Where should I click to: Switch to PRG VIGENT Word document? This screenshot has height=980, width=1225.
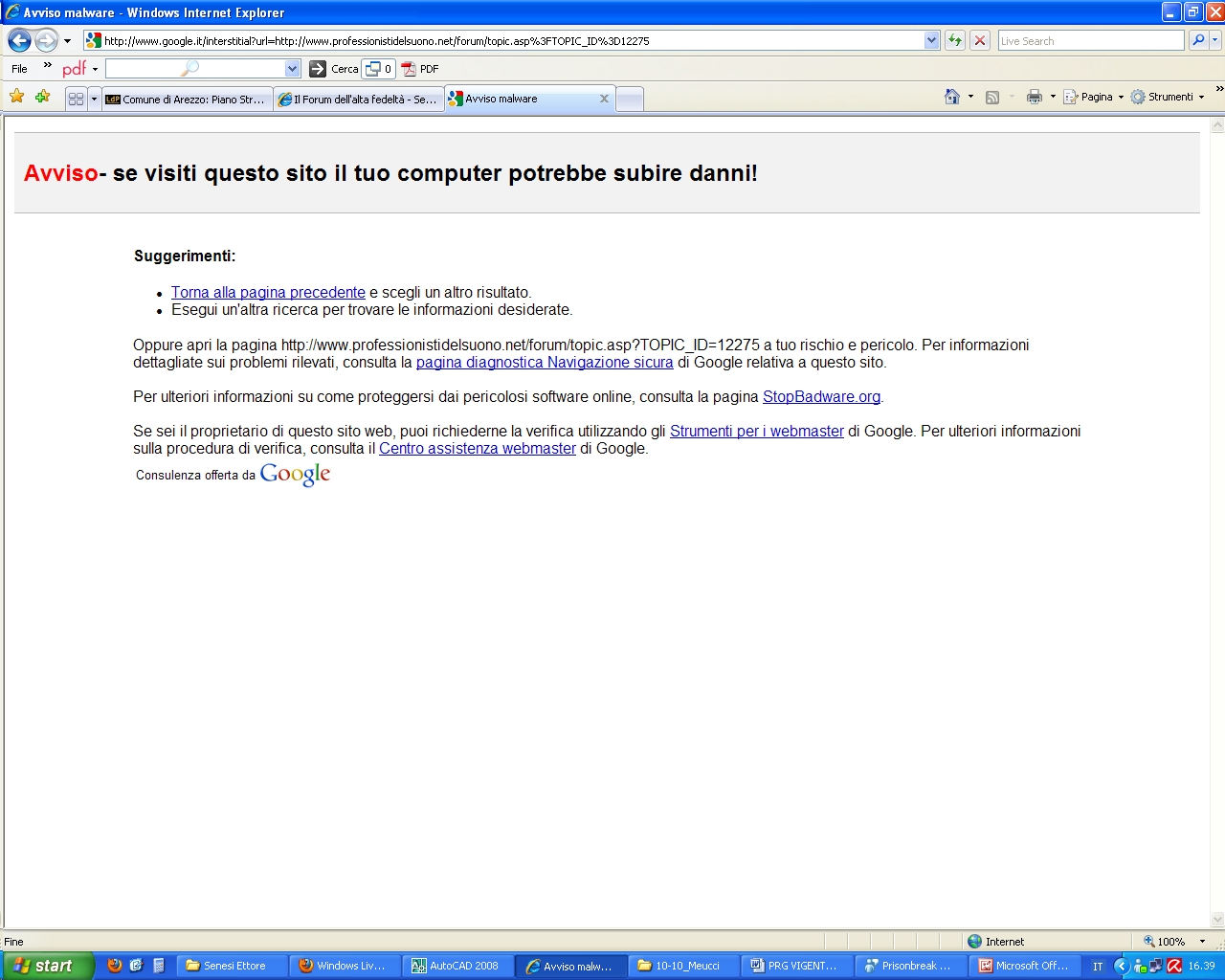[x=797, y=966]
